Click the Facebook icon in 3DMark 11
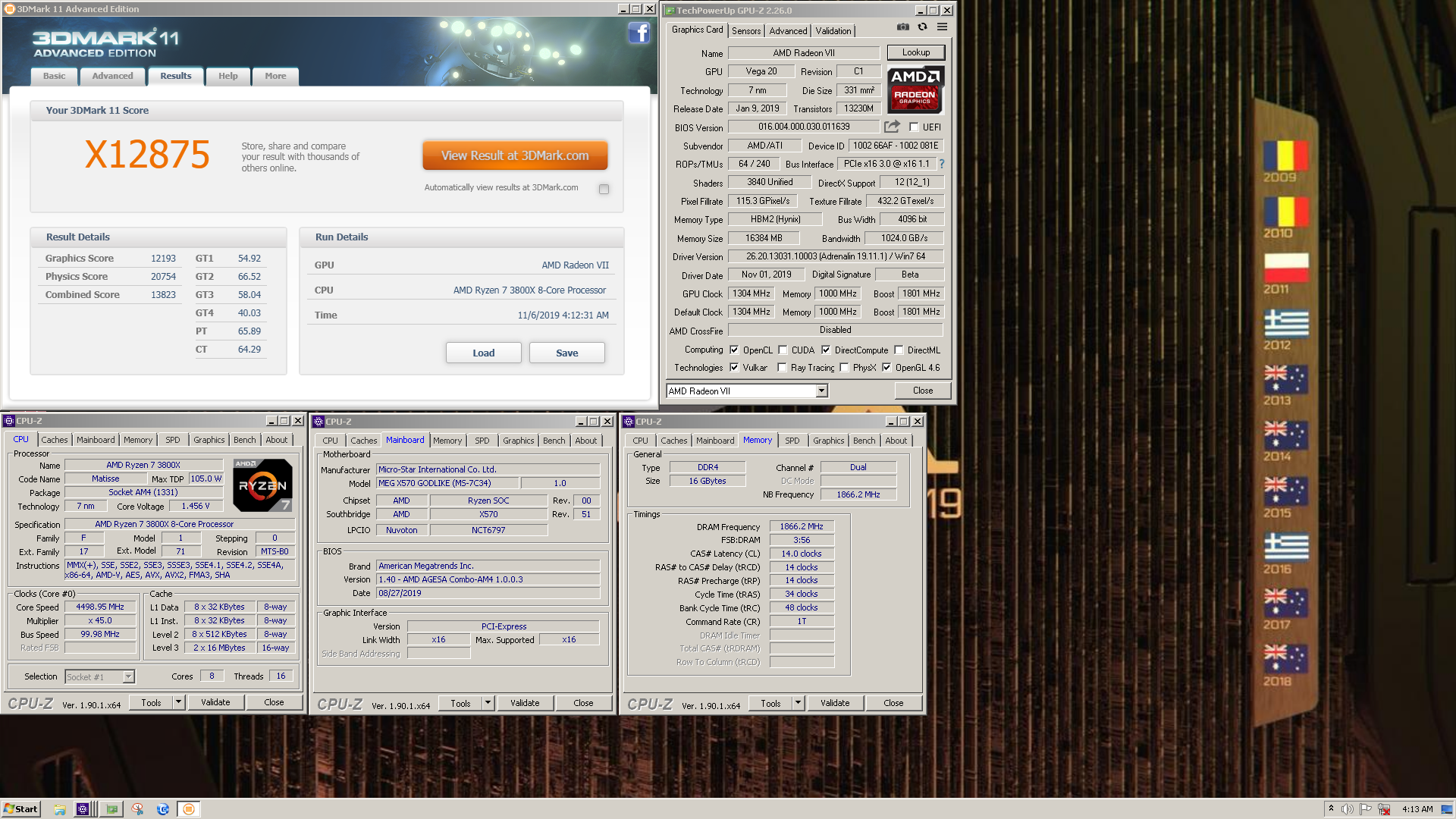Viewport: 1456px width, 819px height. click(x=639, y=33)
